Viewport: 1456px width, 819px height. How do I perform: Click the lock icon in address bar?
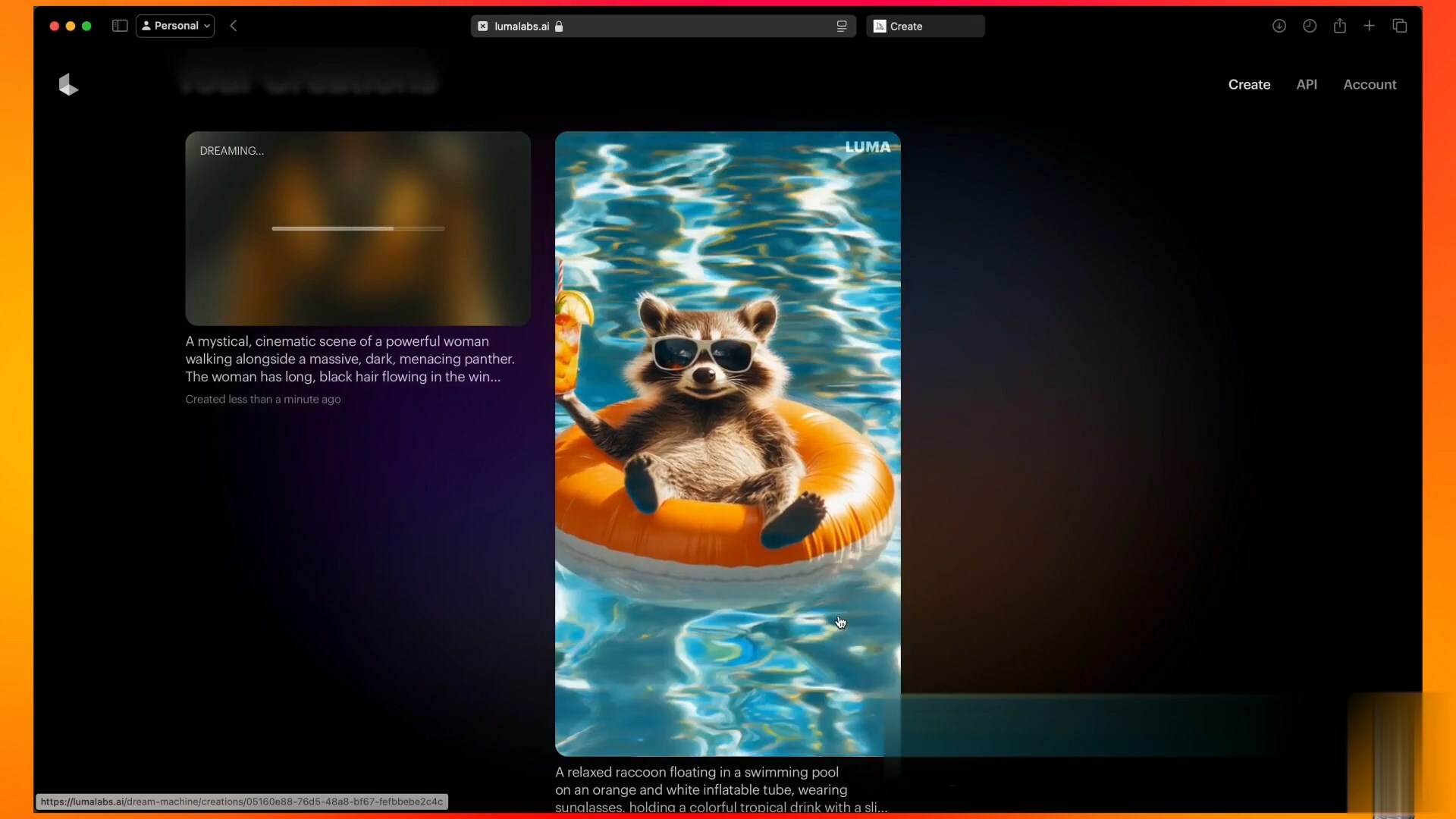click(559, 27)
